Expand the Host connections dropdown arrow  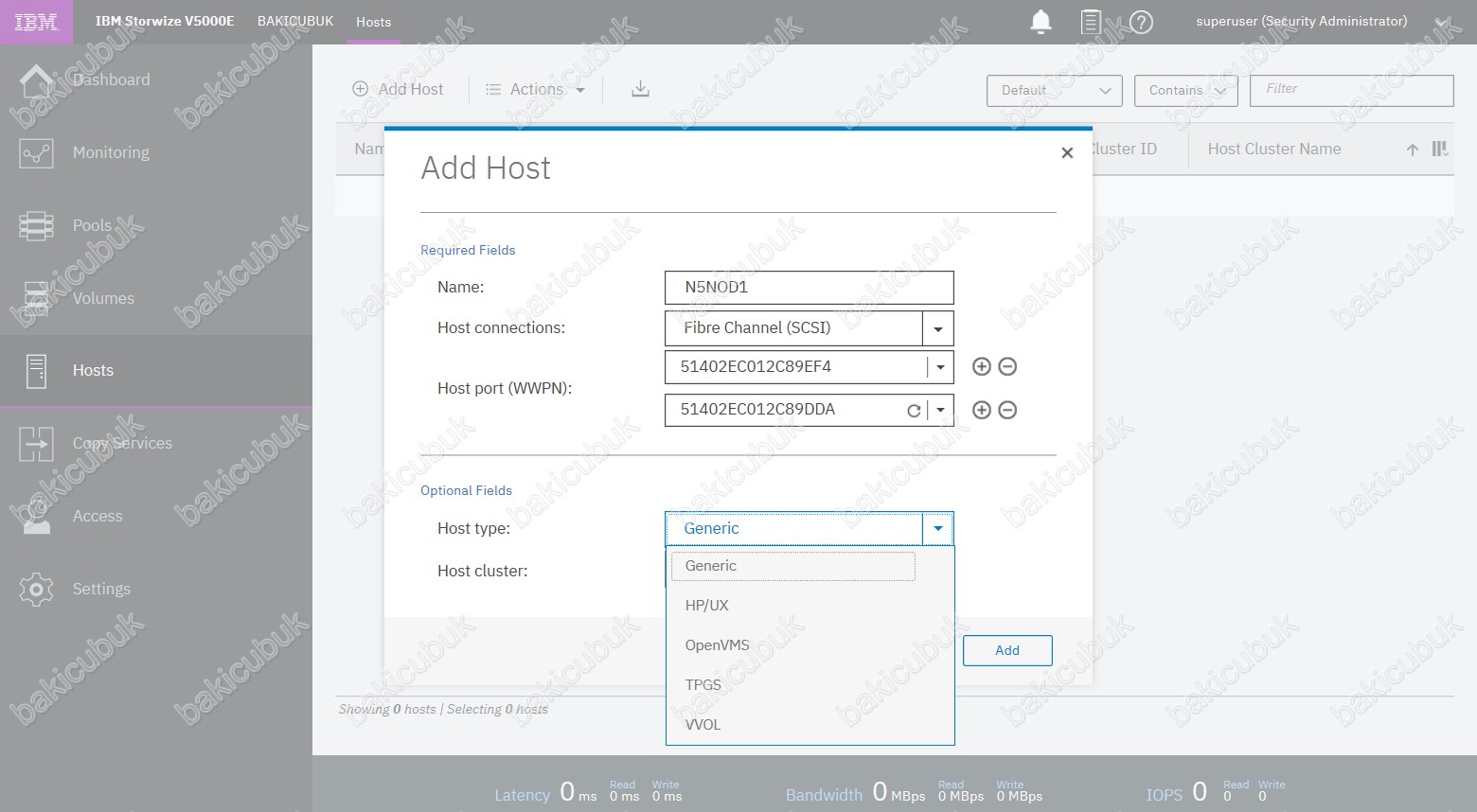[938, 328]
